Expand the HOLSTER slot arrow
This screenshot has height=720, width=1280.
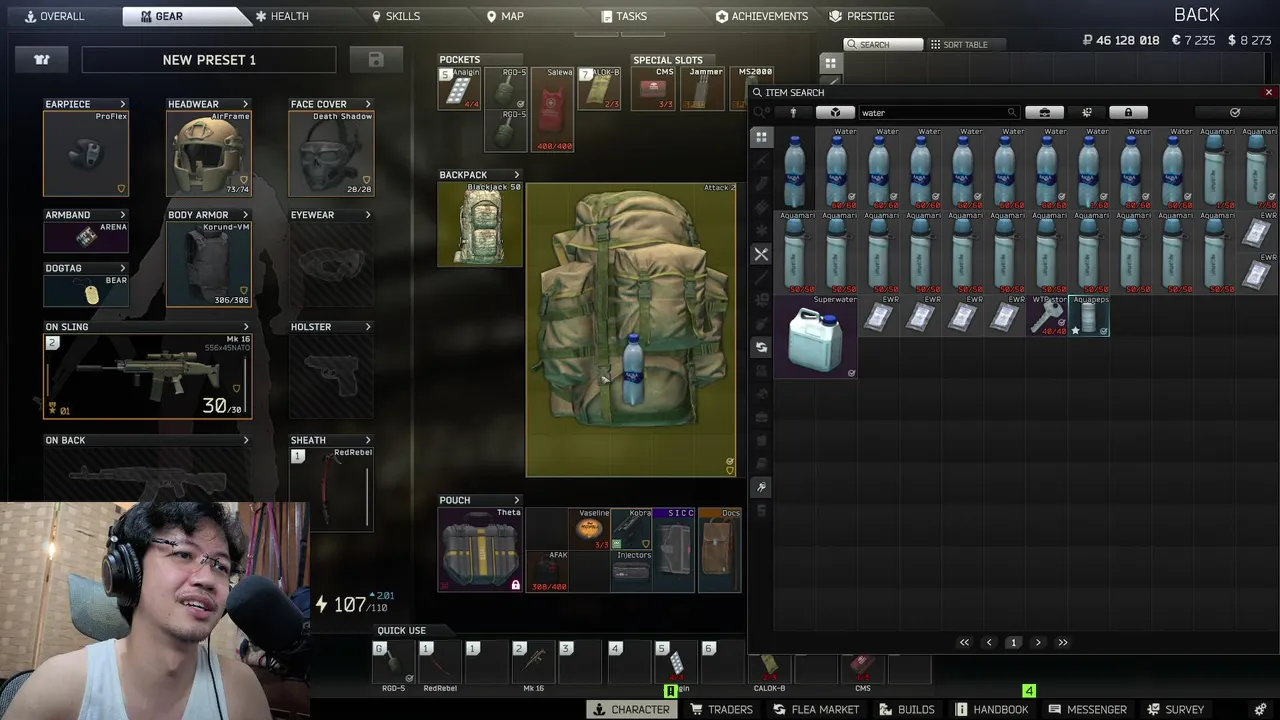(368, 327)
